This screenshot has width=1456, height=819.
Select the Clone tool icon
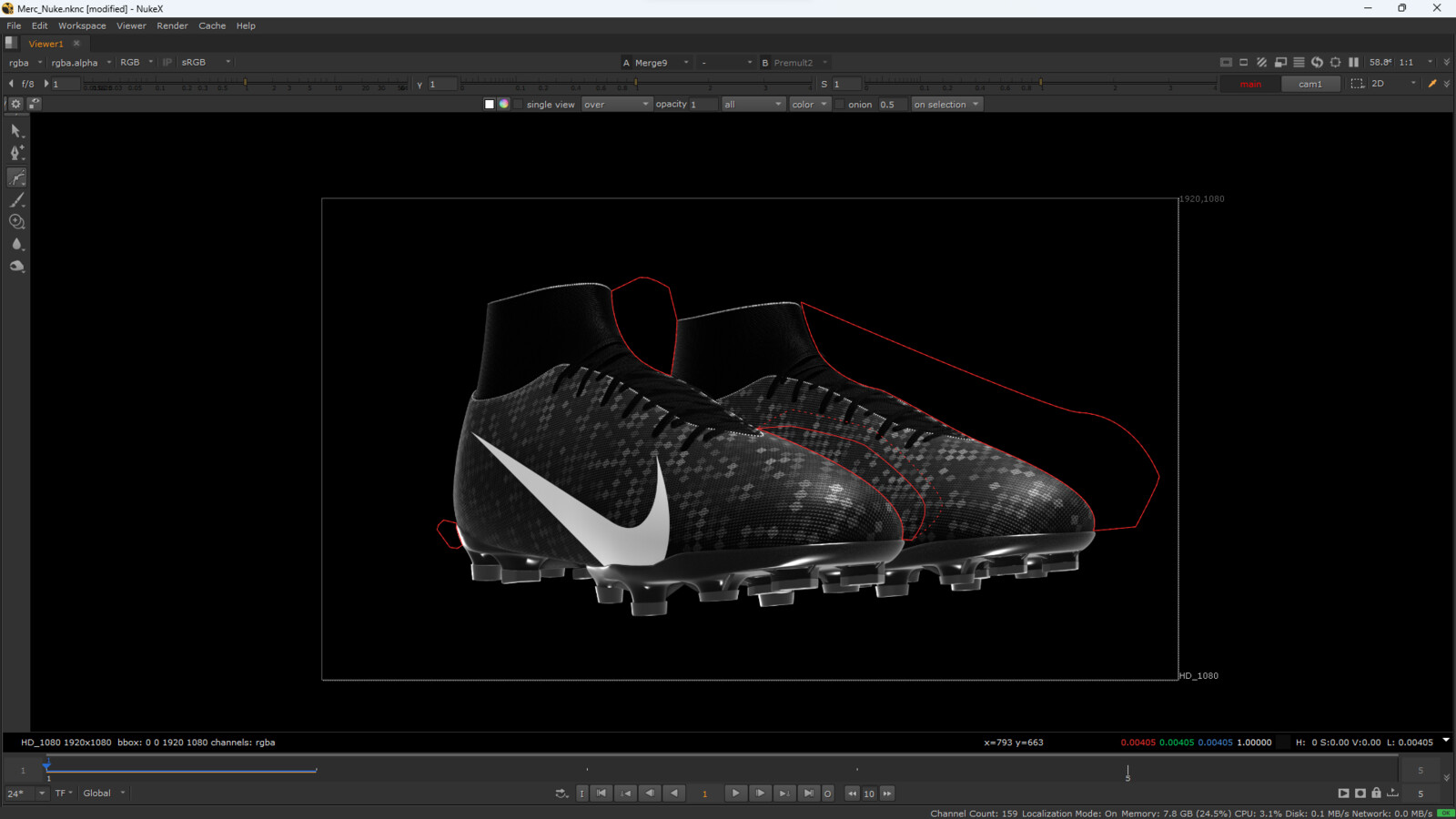16,222
